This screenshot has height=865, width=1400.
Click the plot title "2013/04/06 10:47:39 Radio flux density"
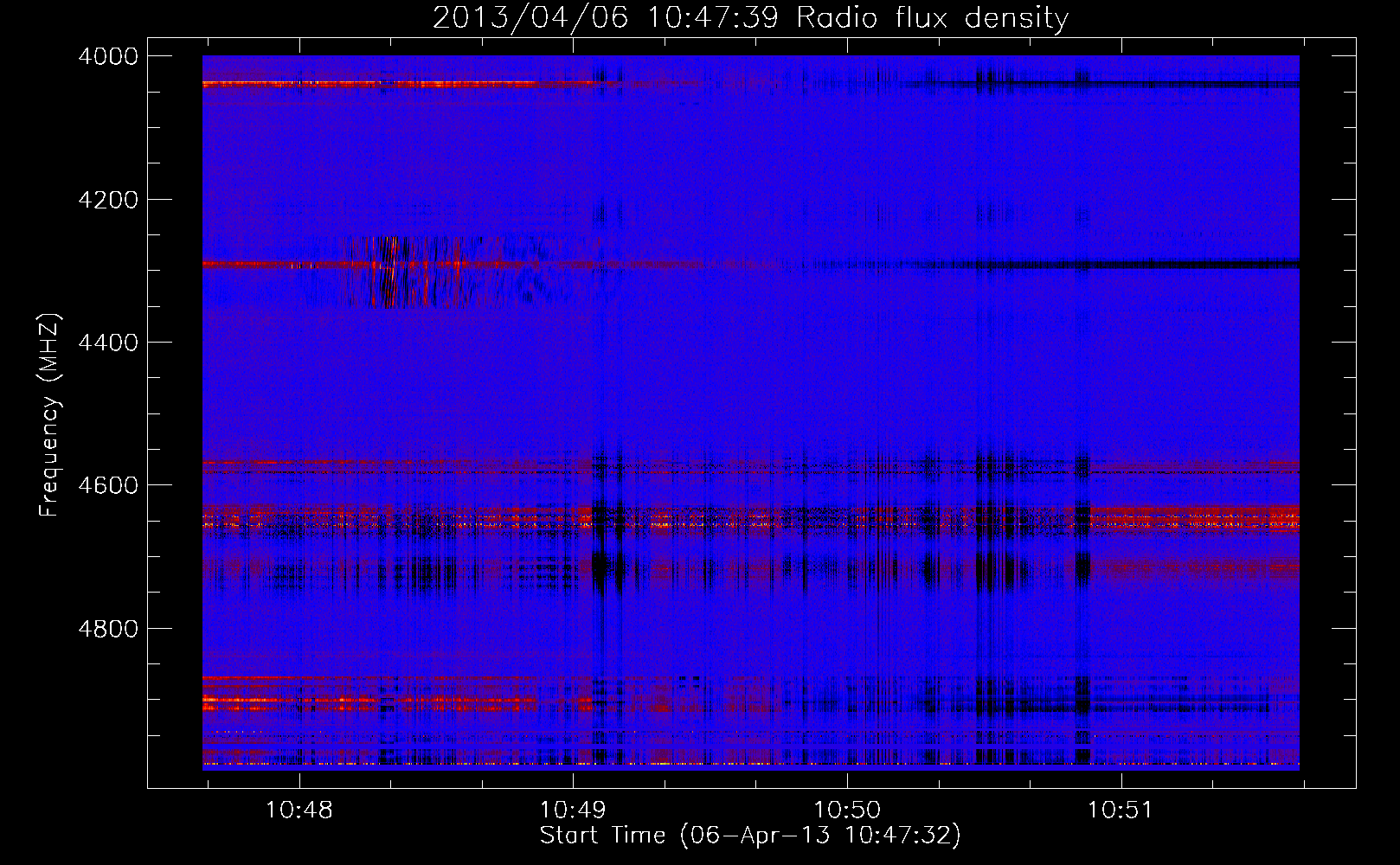coord(750,17)
